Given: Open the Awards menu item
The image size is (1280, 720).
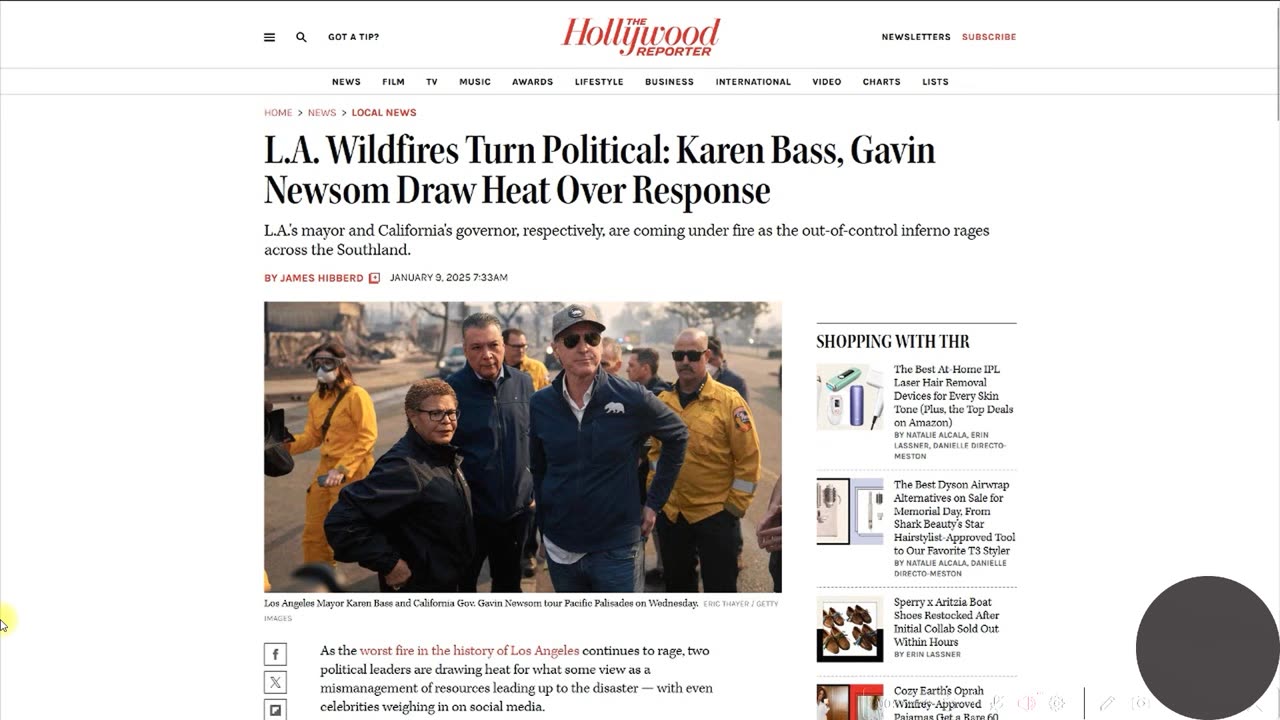Looking at the screenshot, I should [532, 82].
